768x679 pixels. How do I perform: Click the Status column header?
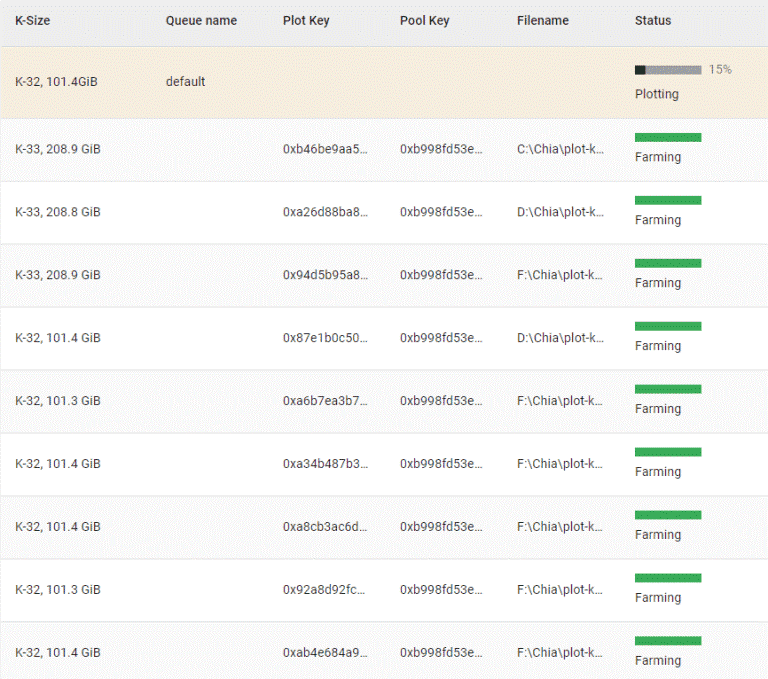(x=653, y=21)
